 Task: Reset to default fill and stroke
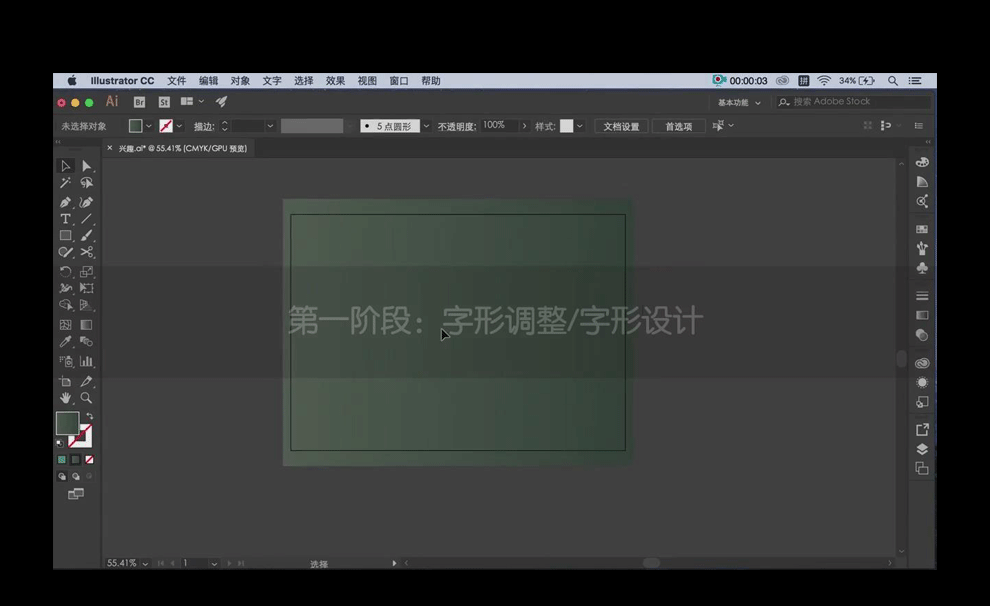(60, 444)
